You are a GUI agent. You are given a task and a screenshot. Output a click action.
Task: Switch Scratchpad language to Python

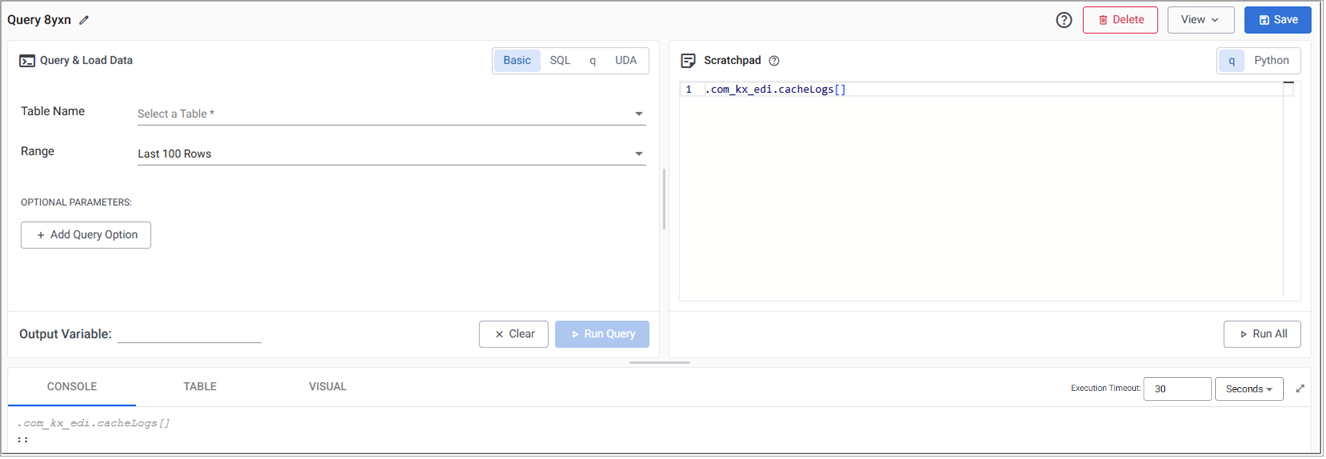click(1271, 61)
